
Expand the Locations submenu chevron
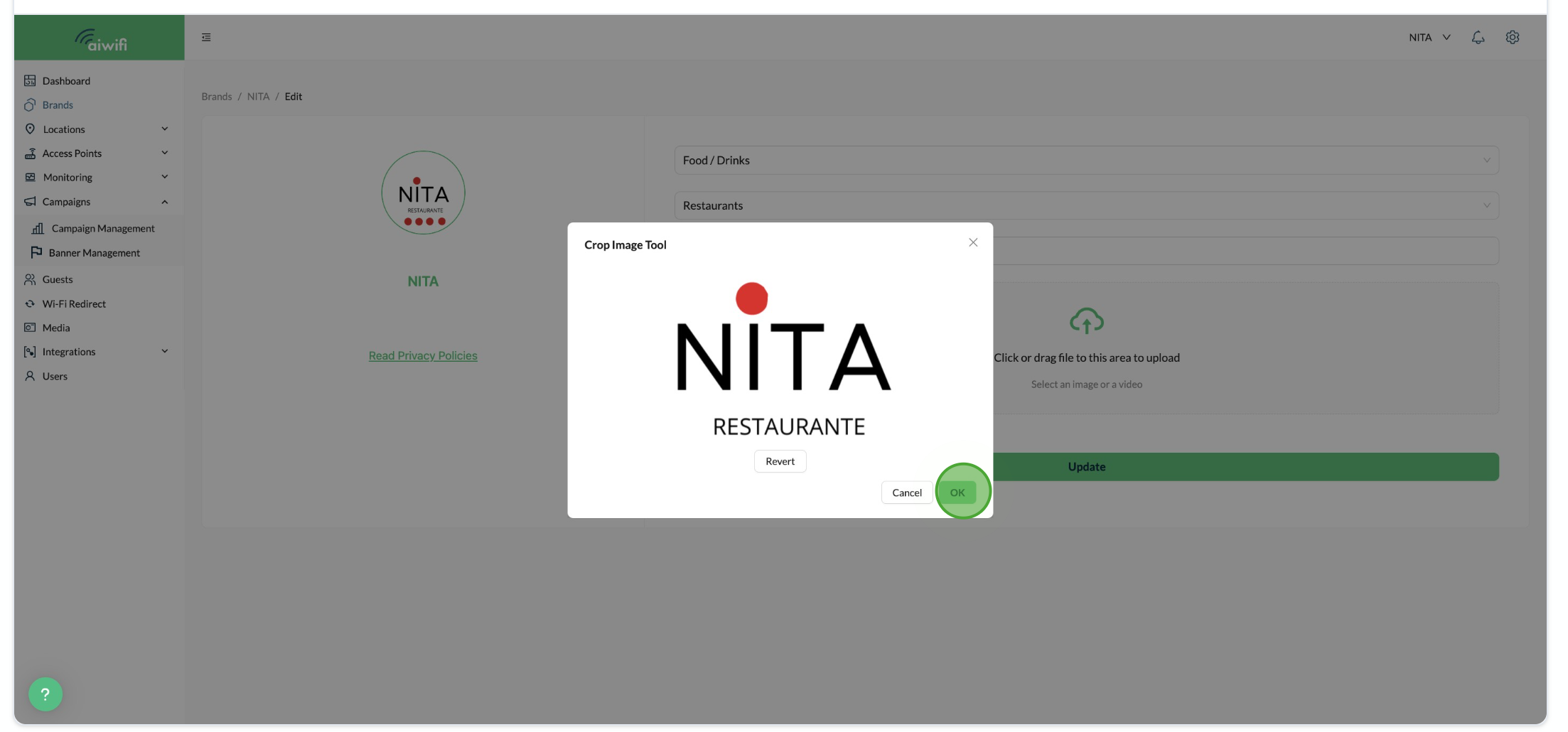pos(165,129)
